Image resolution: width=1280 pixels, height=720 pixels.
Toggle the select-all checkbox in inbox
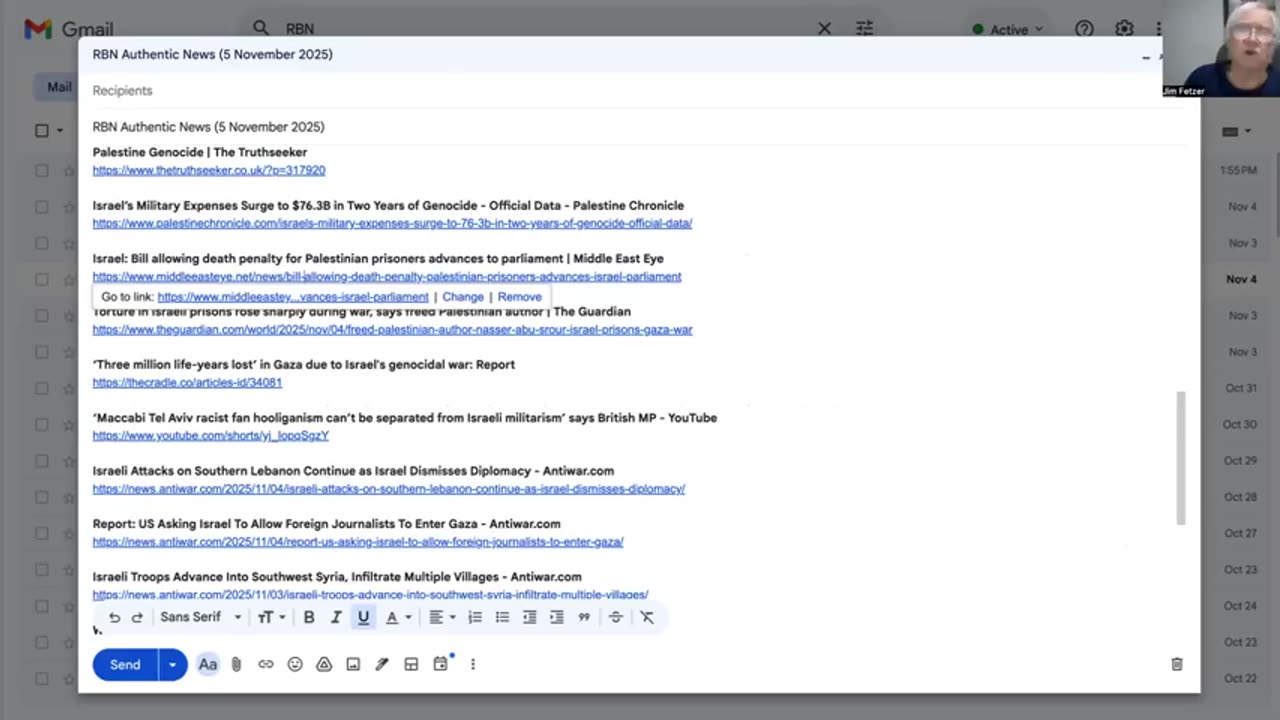[x=42, y=130]
